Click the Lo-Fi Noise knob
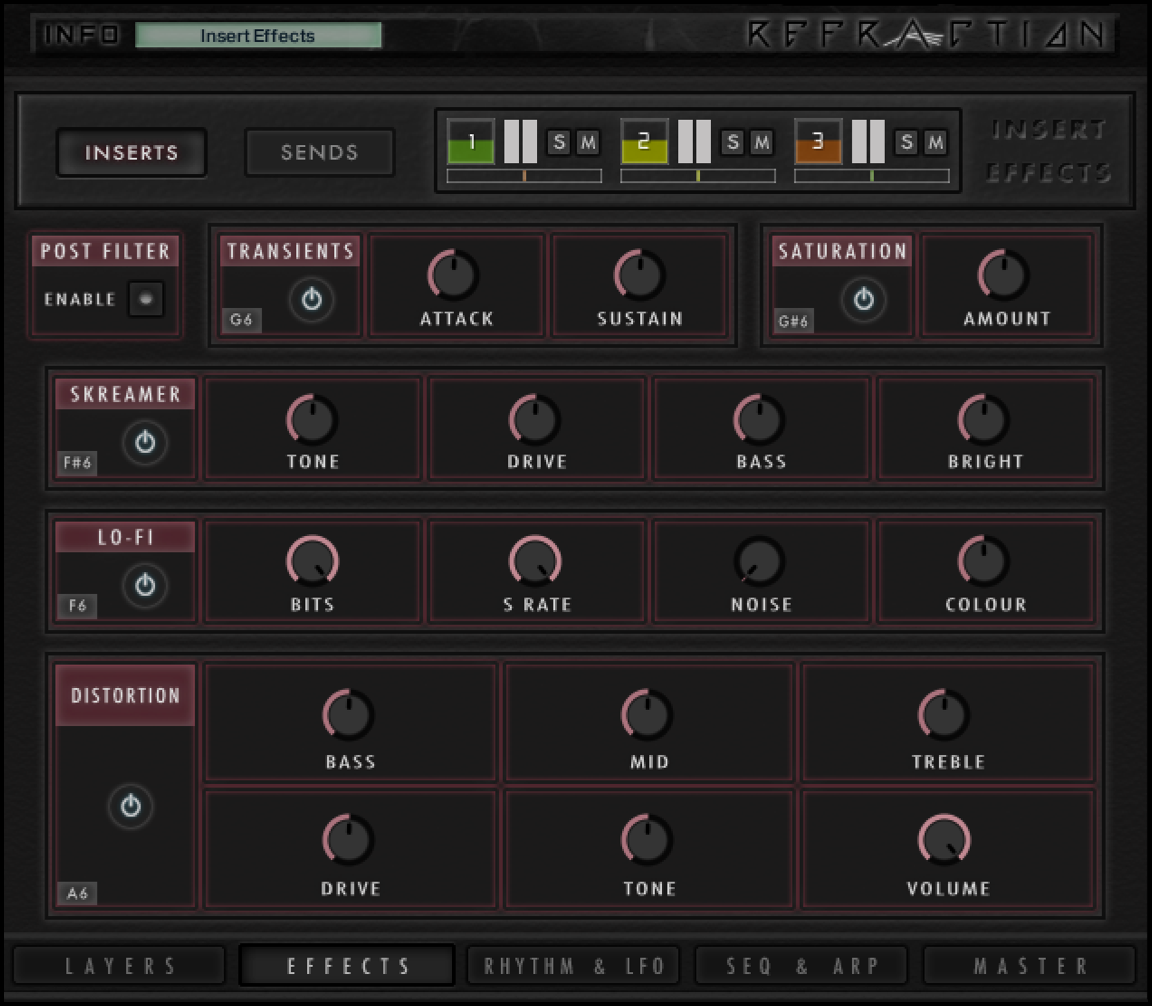This screenshot has height=1006, width=1152. point(760,561)
